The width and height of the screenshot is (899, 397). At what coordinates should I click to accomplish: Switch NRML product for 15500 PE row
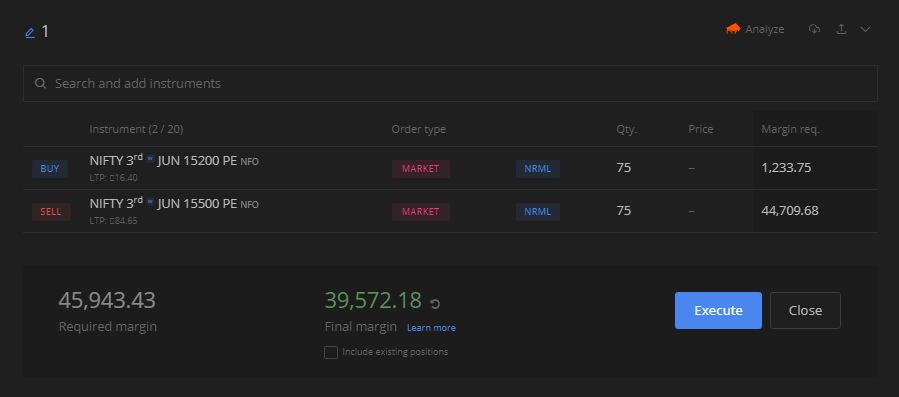(x=538, y=212)
